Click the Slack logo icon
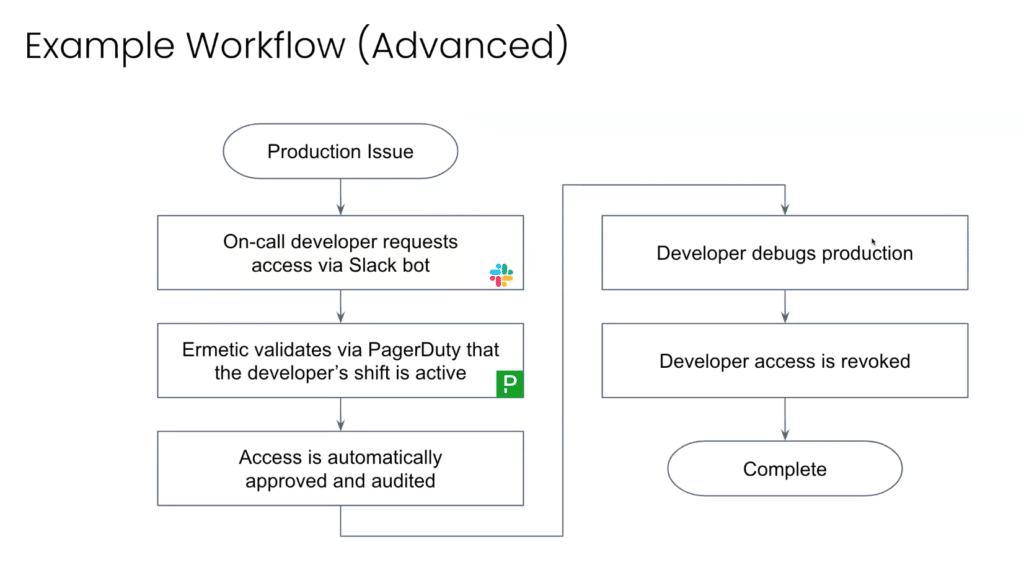 pos(502,275)
